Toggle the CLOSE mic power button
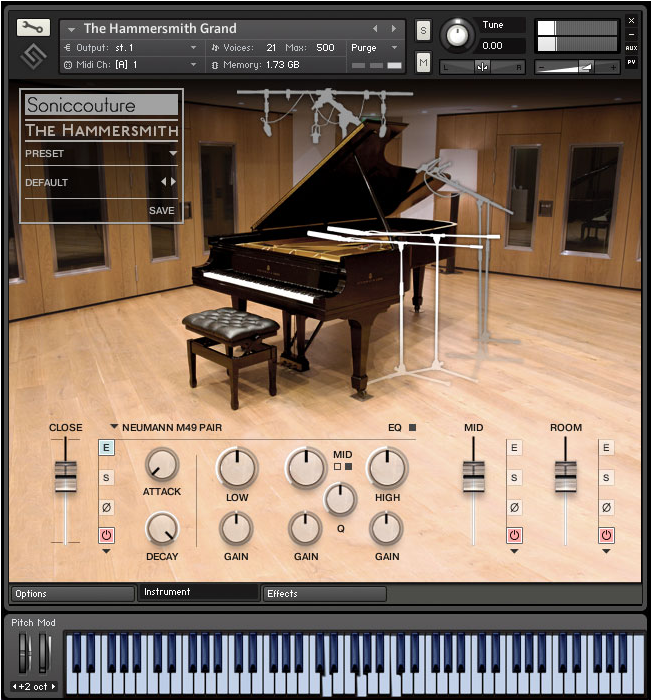 pos(107,535)
